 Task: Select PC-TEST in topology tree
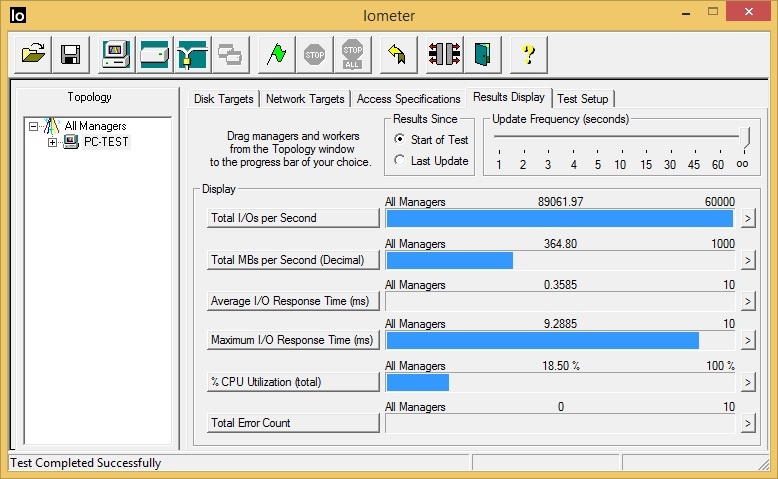pyautogui.click(x=106, y=142)
